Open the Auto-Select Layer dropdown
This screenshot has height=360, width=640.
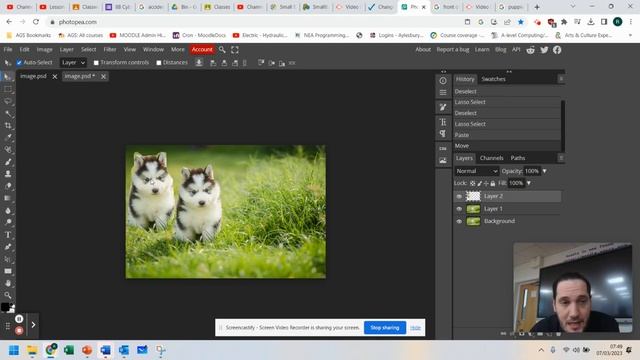click(x=73, y=63)
